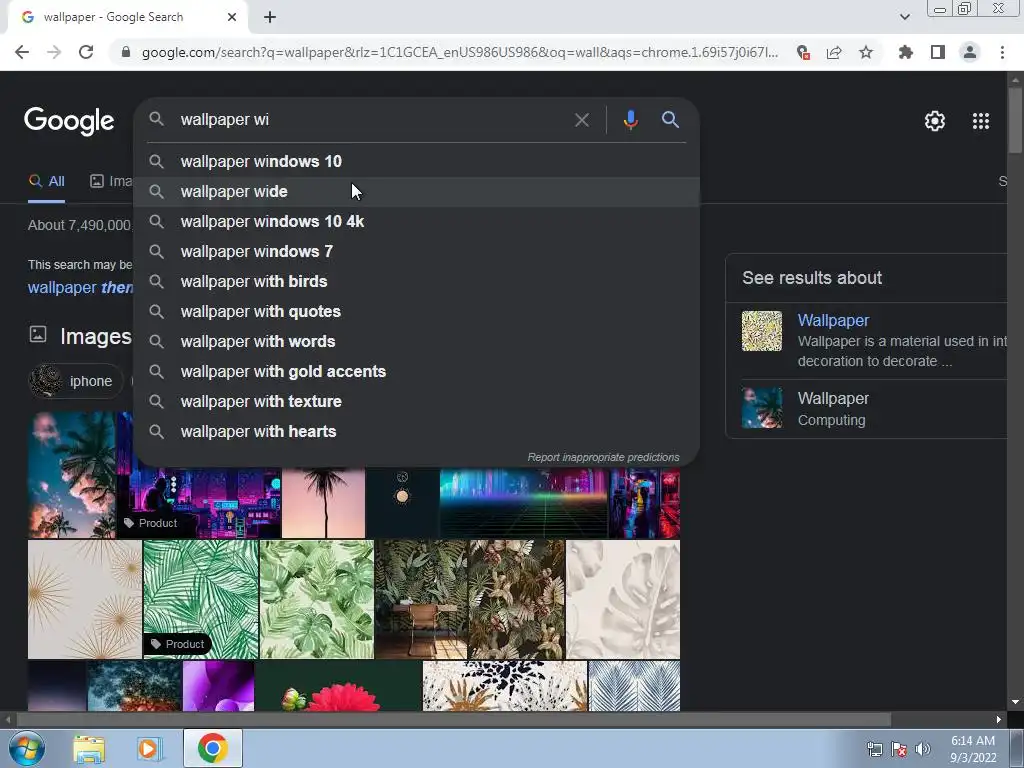The image size is (1024, 768).
Task: Choose suggestion wallpaper windows 7
Action: coord(417,251)
